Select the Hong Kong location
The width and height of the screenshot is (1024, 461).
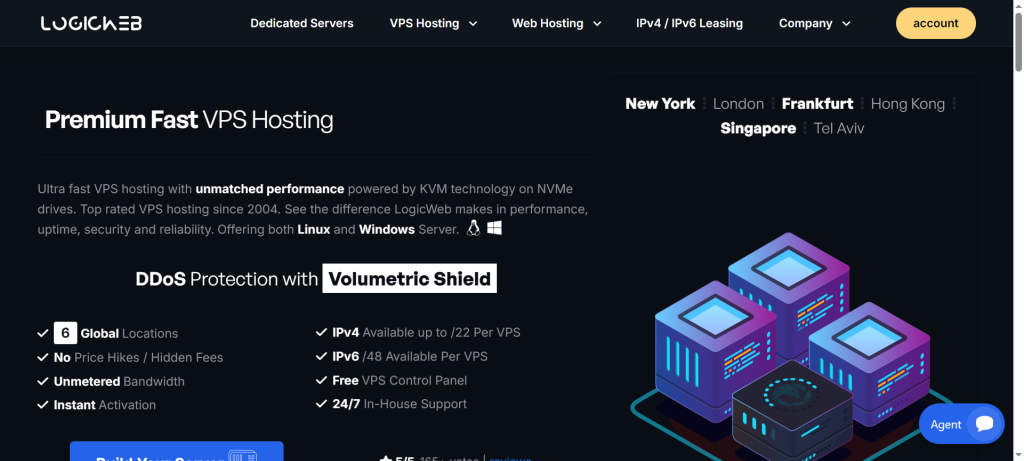click(908, 104)
